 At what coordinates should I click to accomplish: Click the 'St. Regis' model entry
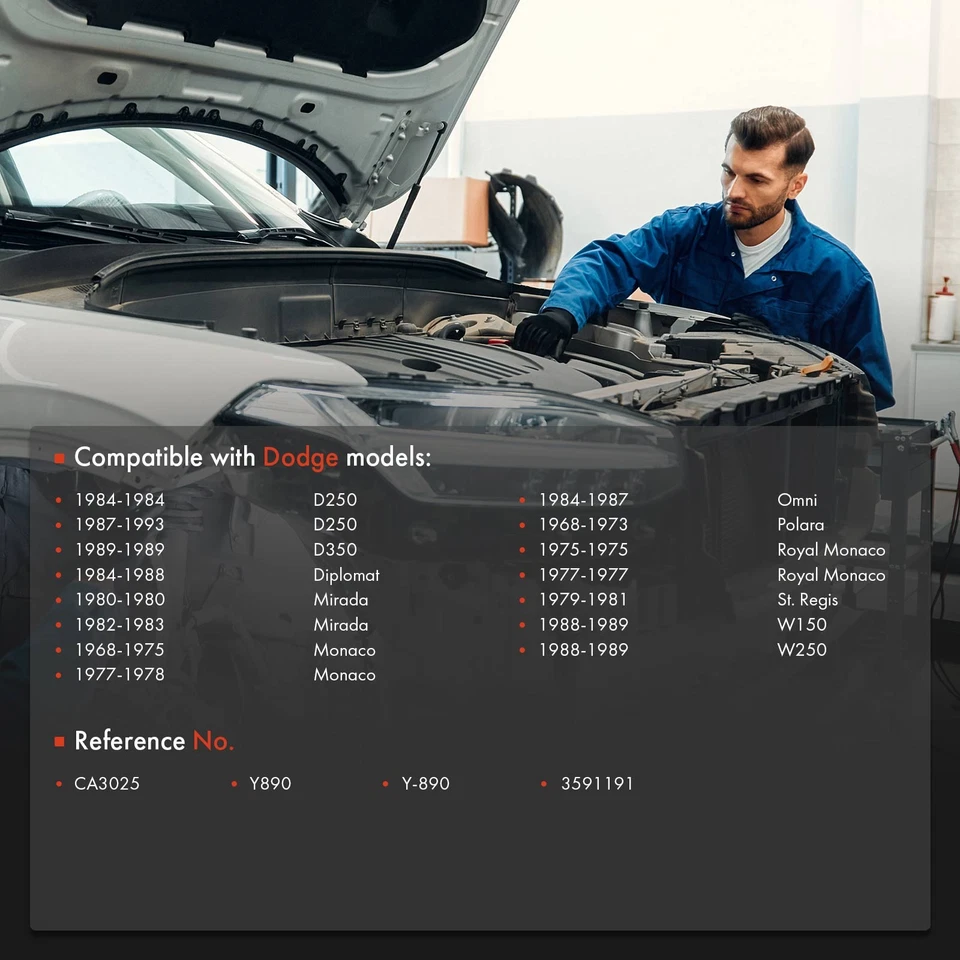click(x=808, y=600)
